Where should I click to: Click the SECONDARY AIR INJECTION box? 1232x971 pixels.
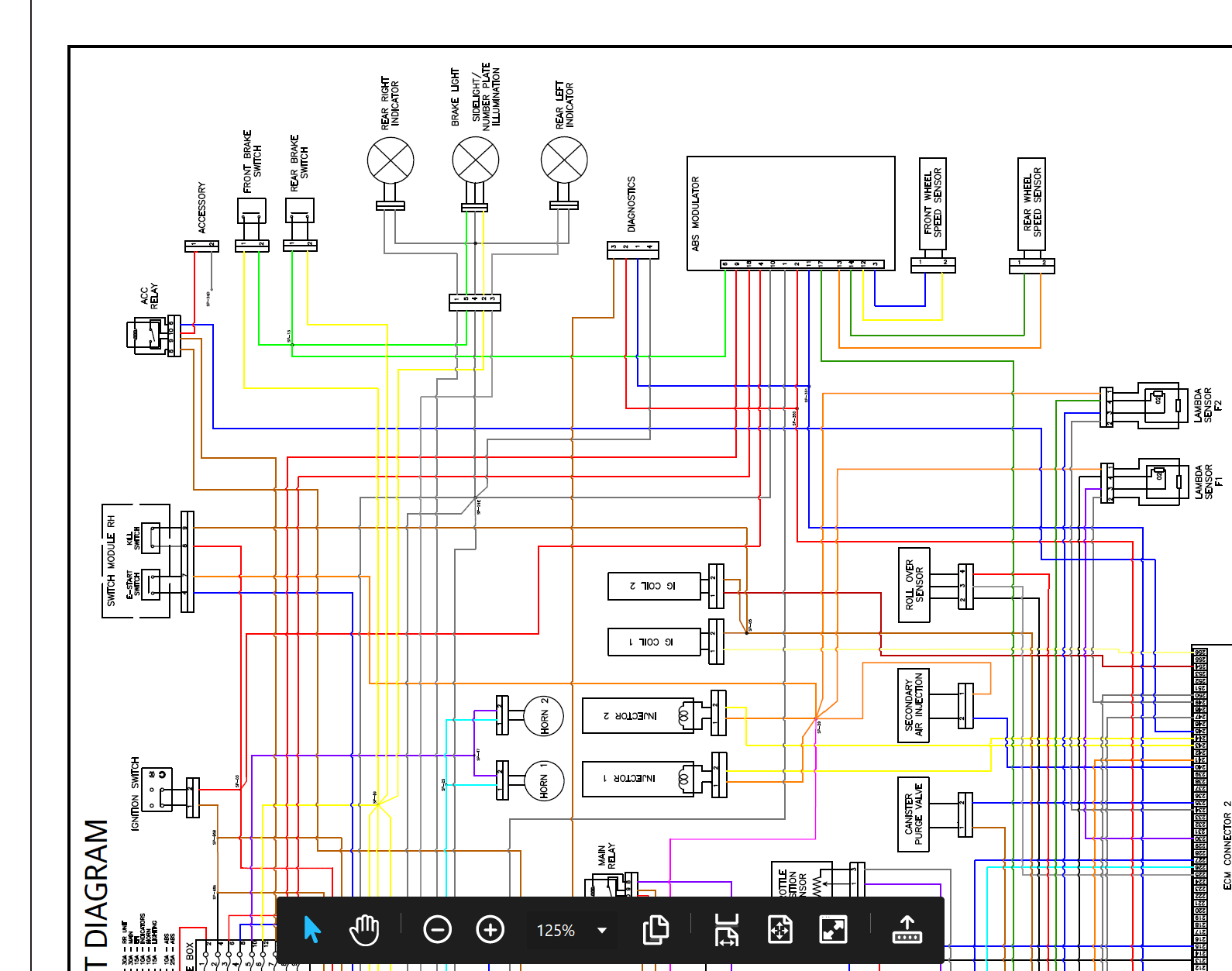(x=914, y=705)
